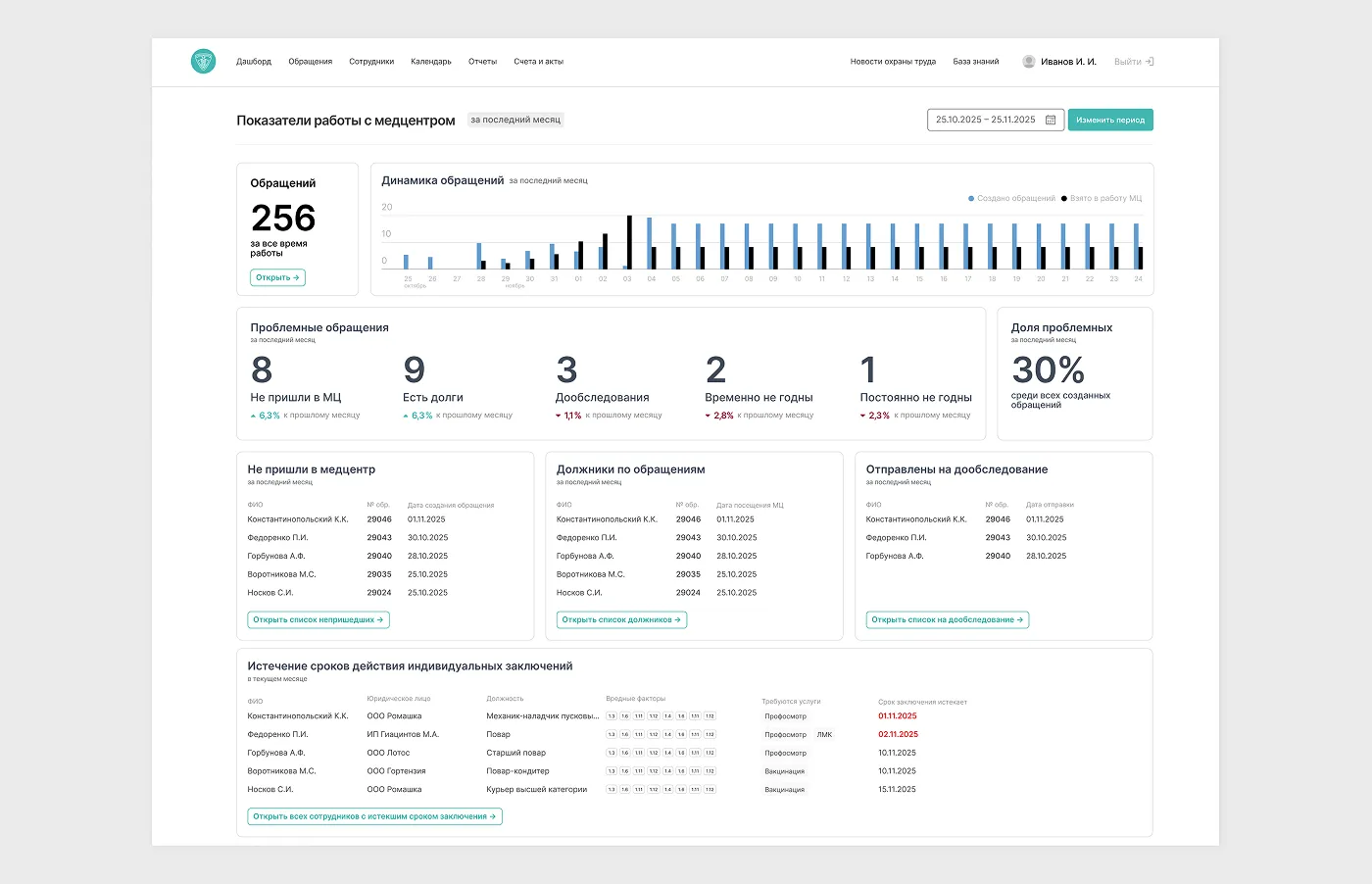The height and width of the screenshot is (884, 1372).
Task: Open Счета и акты menu item
Action: tap(538, 61)
